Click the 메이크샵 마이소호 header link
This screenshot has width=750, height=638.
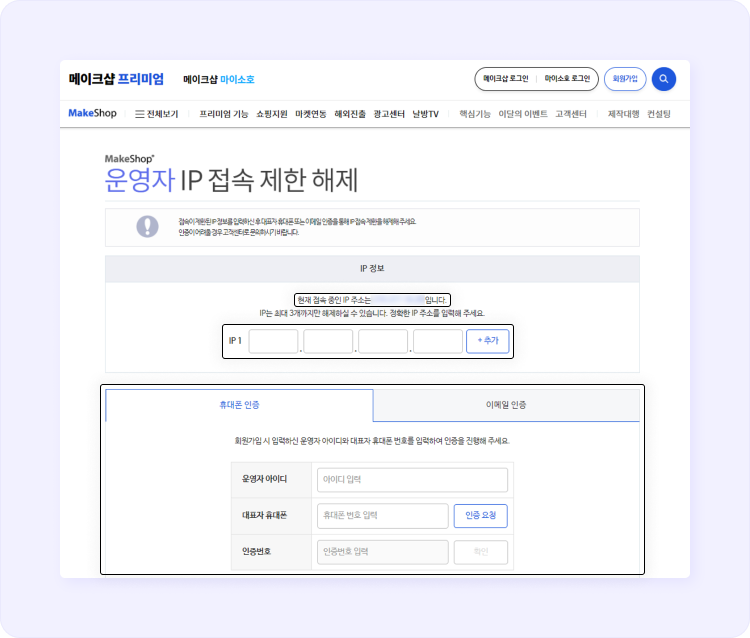(218, 79)
